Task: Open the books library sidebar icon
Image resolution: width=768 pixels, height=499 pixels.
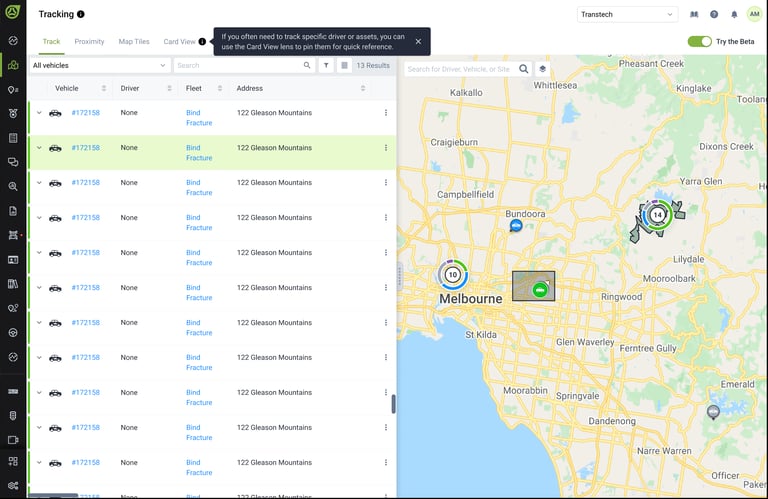Action: [13, 284]
